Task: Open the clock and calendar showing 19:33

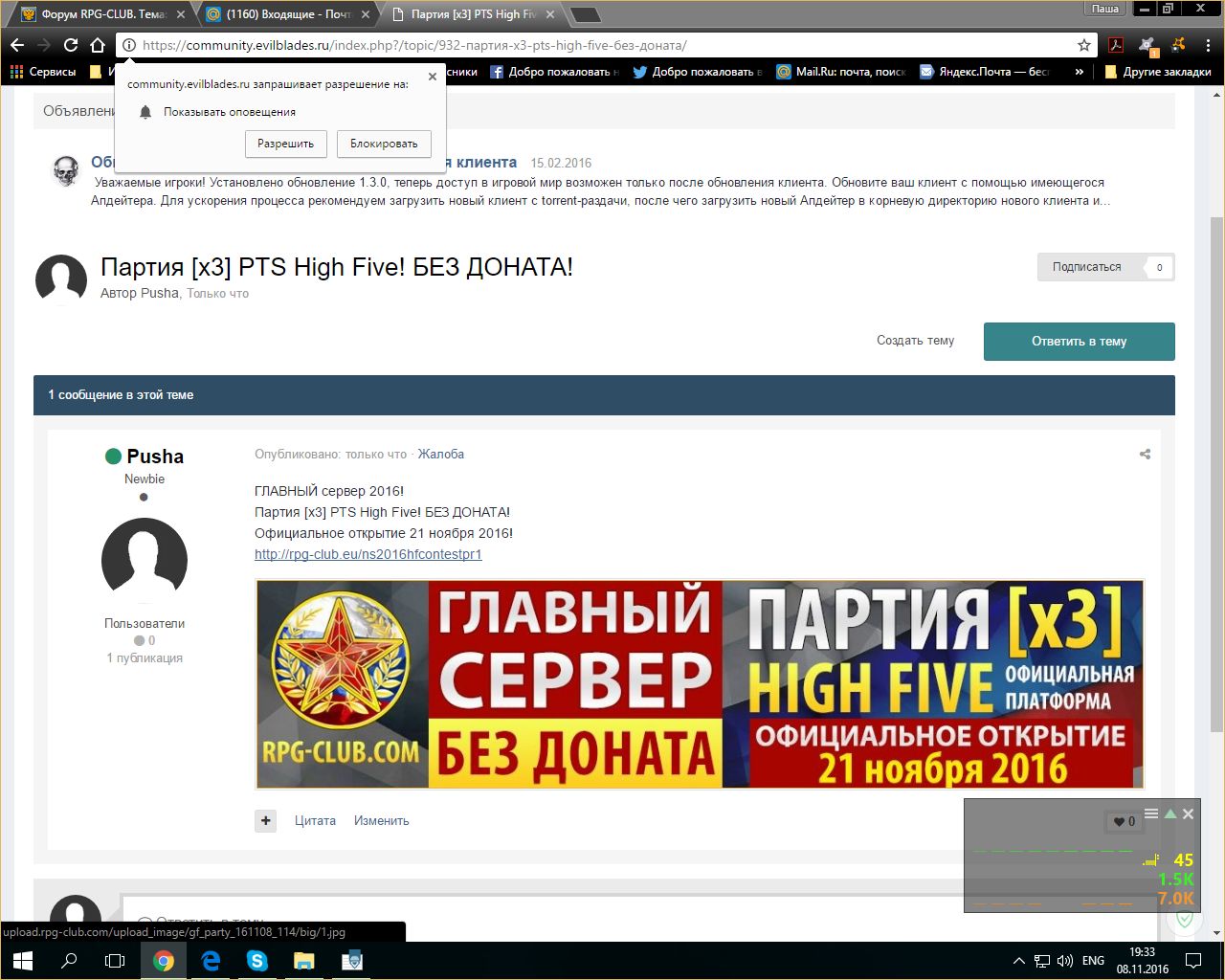Action: [1142, 961]
